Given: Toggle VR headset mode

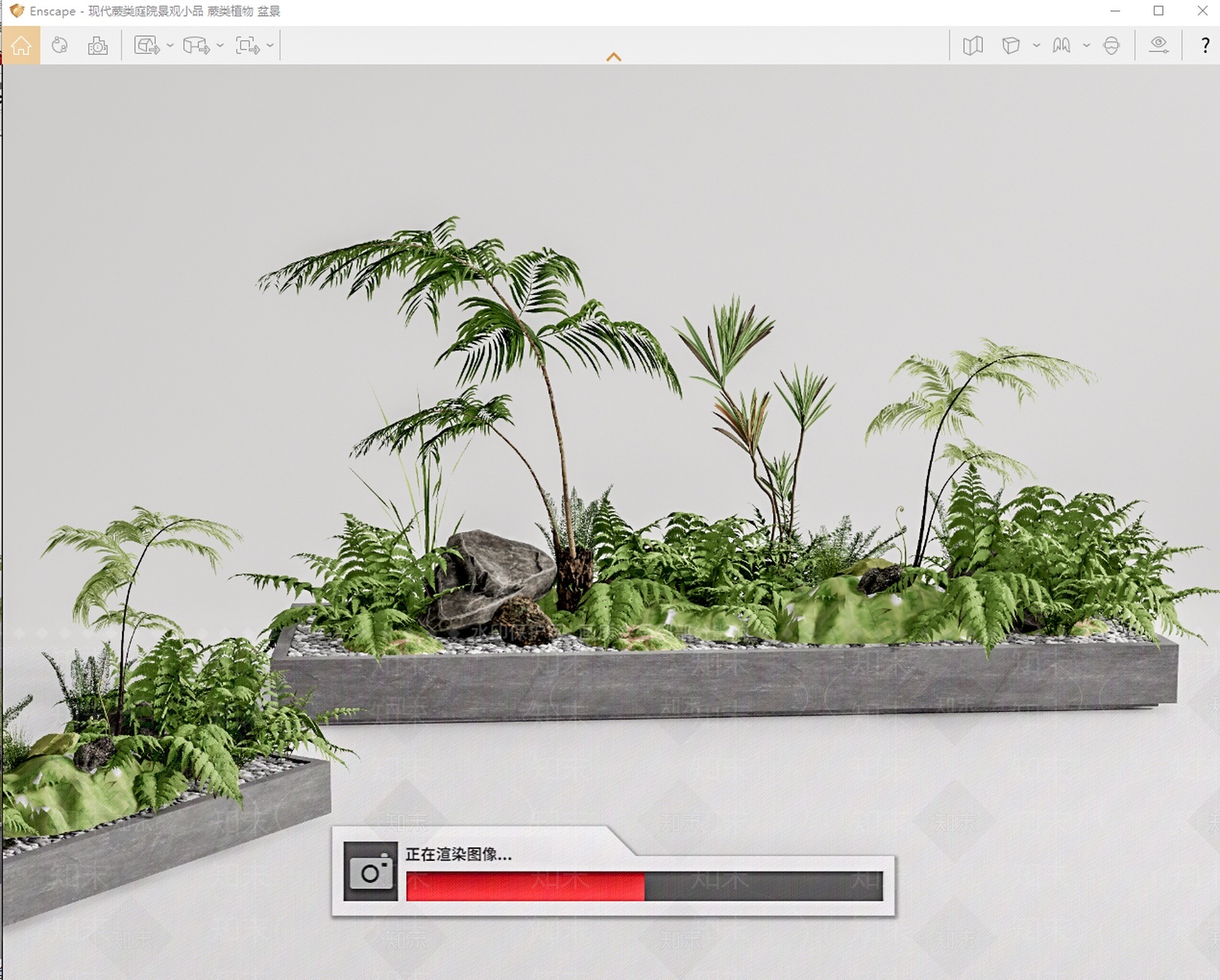Looking at the screenshot, I should (1112, 46).
